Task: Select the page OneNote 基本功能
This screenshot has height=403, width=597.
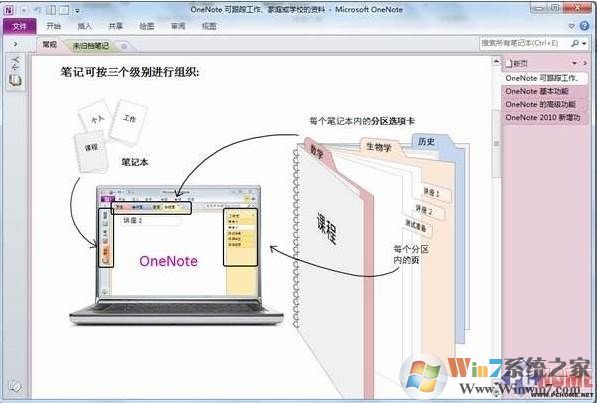Action: 545,91
